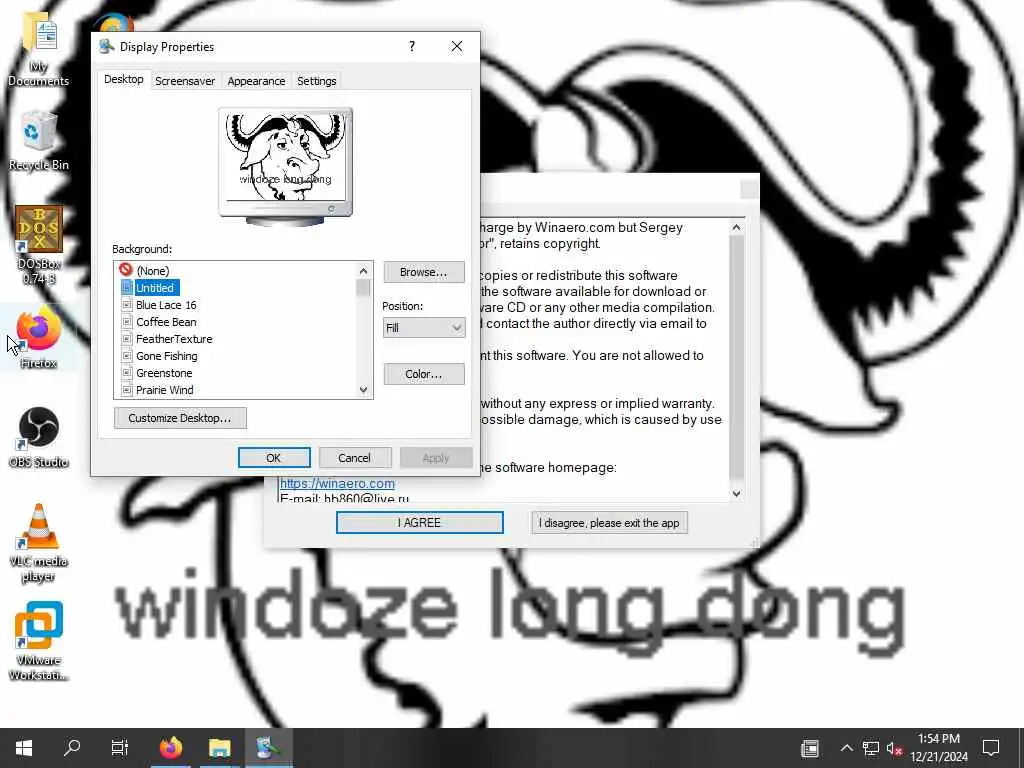This screenshot has height=768, width=1024.
Task: Click license text scroll down arrow
Action: pos(737,494)
